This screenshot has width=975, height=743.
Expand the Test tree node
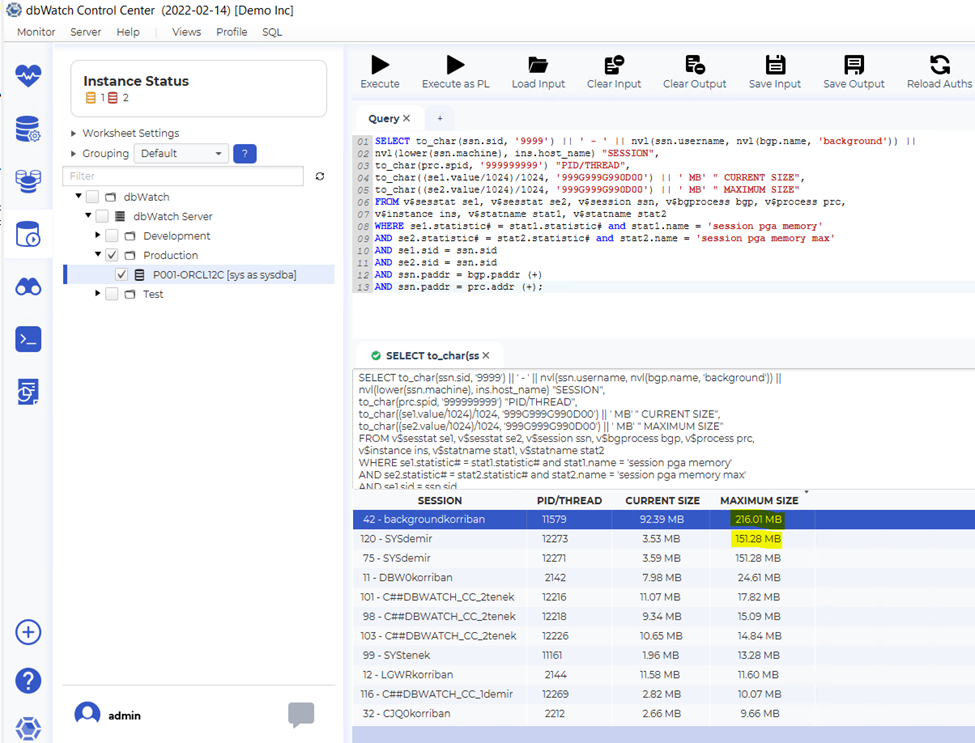(98, 293)
